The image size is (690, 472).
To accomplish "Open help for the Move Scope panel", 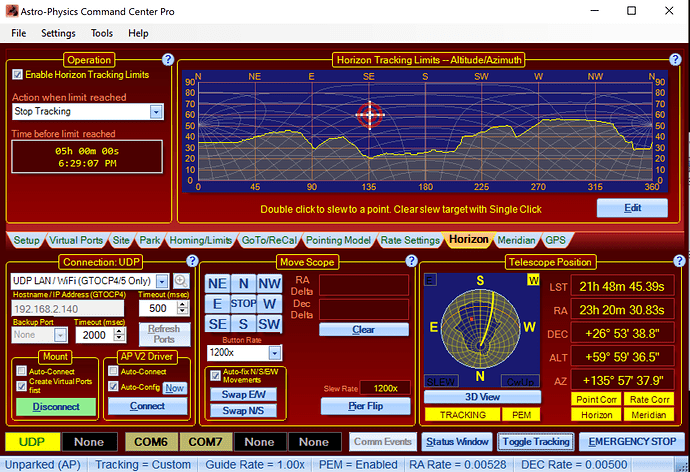I will (x=411, y=261).
